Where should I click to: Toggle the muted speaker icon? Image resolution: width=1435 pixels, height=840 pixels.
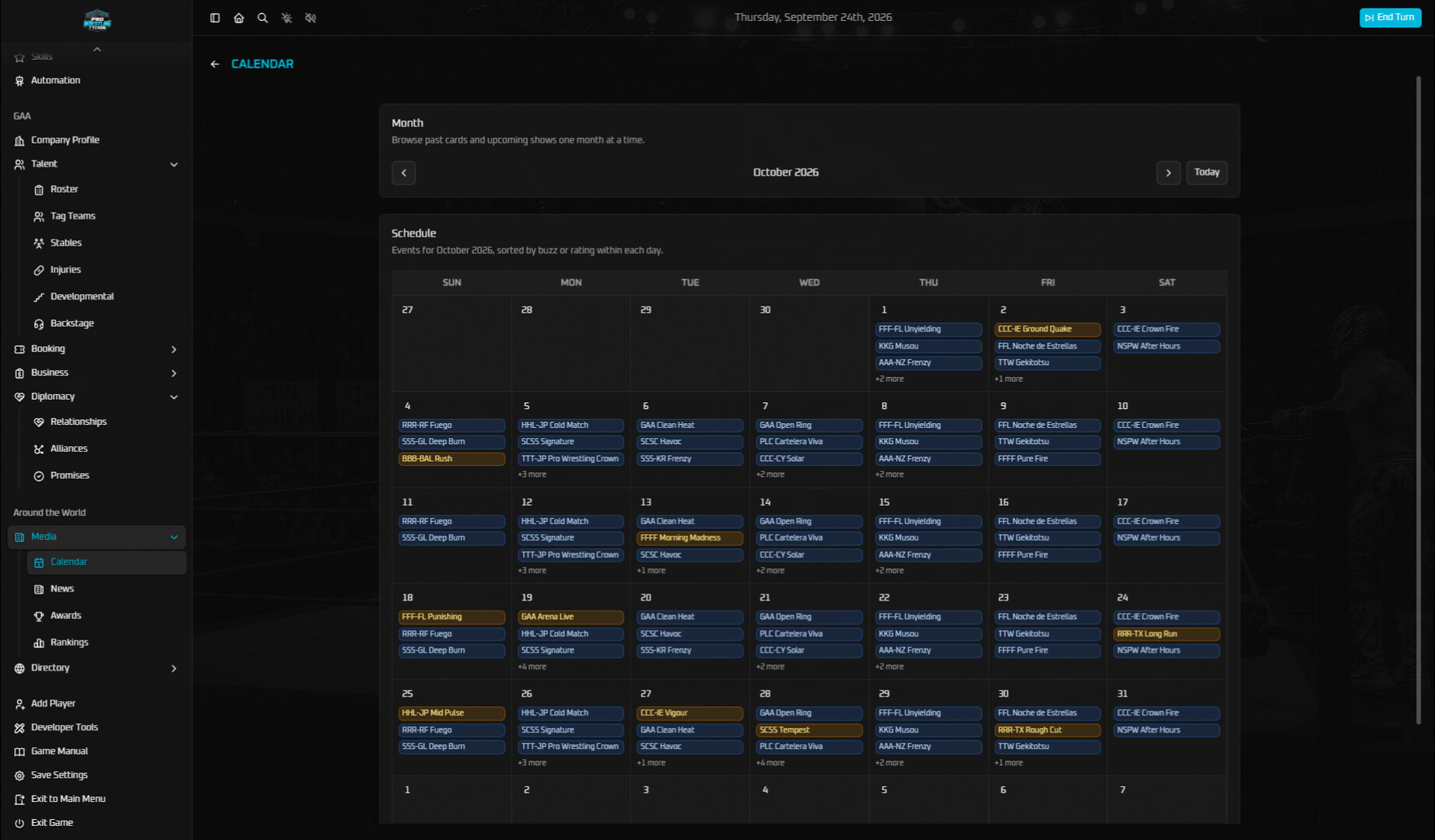311,18
